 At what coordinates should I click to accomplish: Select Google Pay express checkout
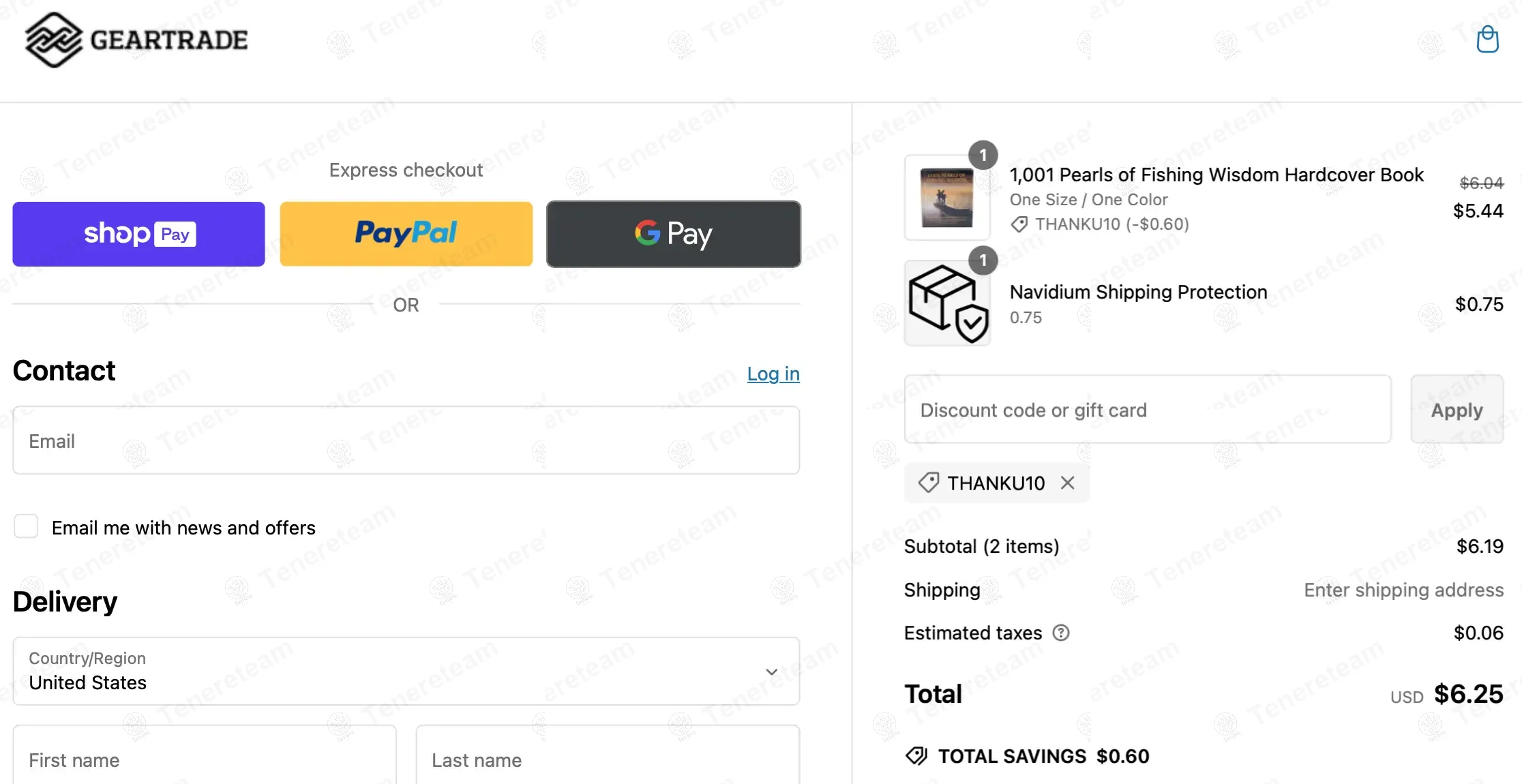pos(673,234)
